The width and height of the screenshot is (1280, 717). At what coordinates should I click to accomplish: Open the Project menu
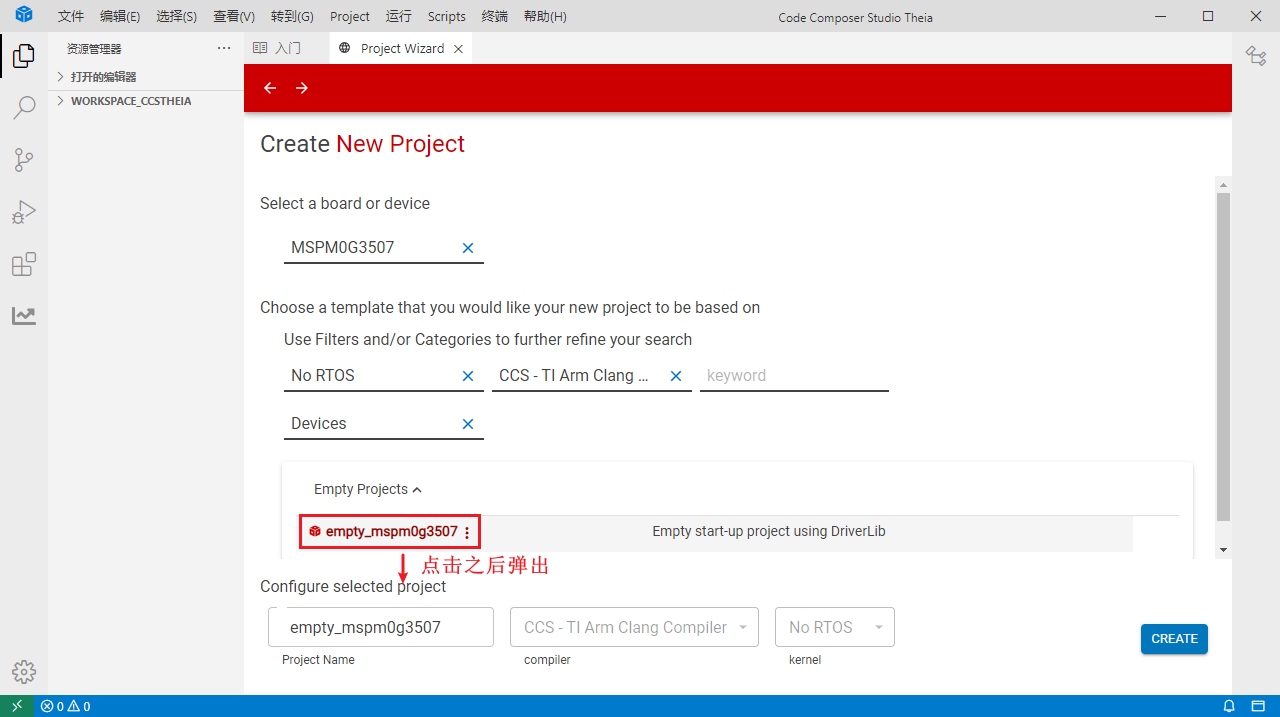coord(349,17)
